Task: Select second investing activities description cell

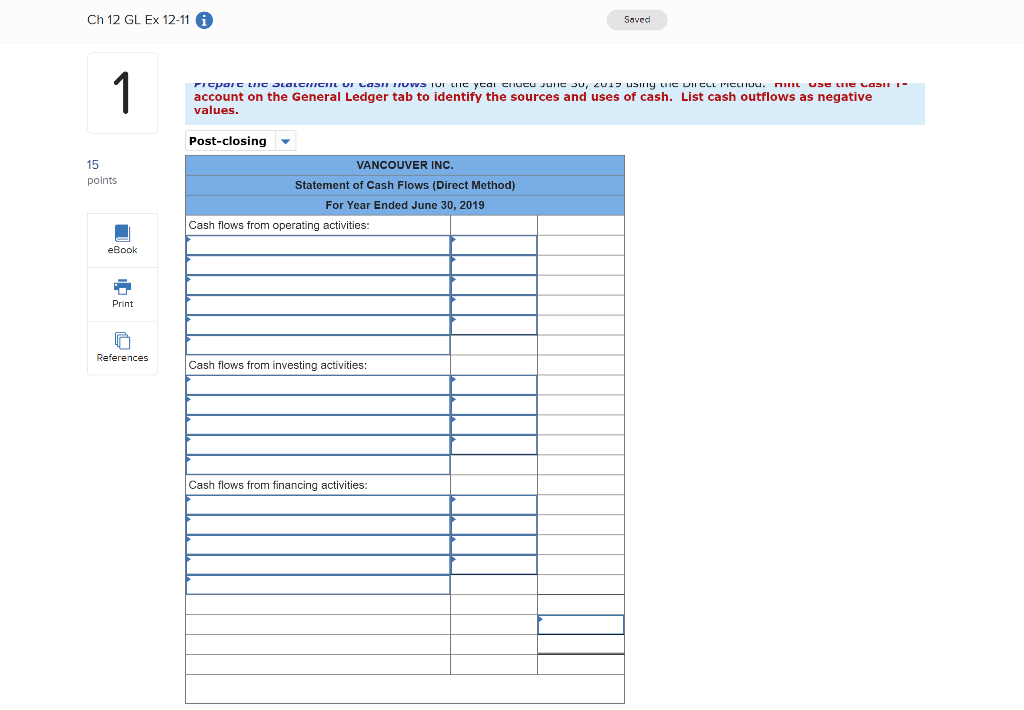Action: point(318,405)
